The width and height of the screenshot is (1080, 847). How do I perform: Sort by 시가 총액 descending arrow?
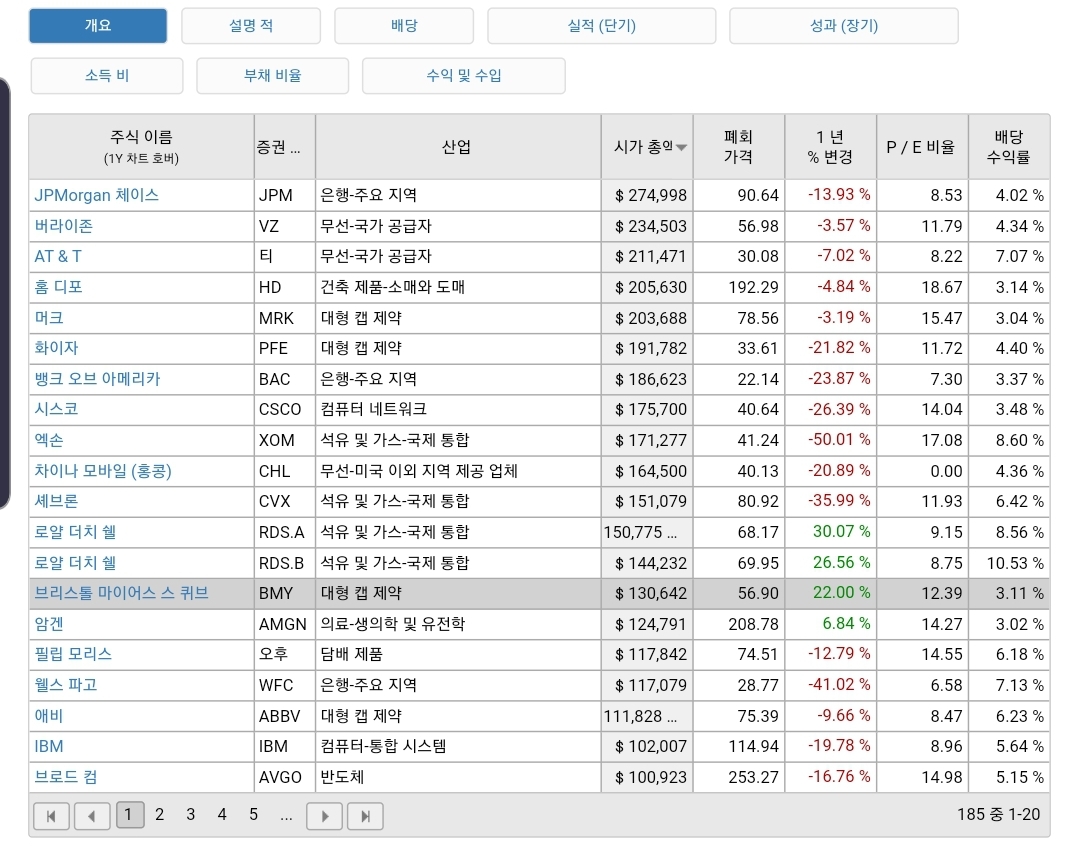[x=681, y=147]
